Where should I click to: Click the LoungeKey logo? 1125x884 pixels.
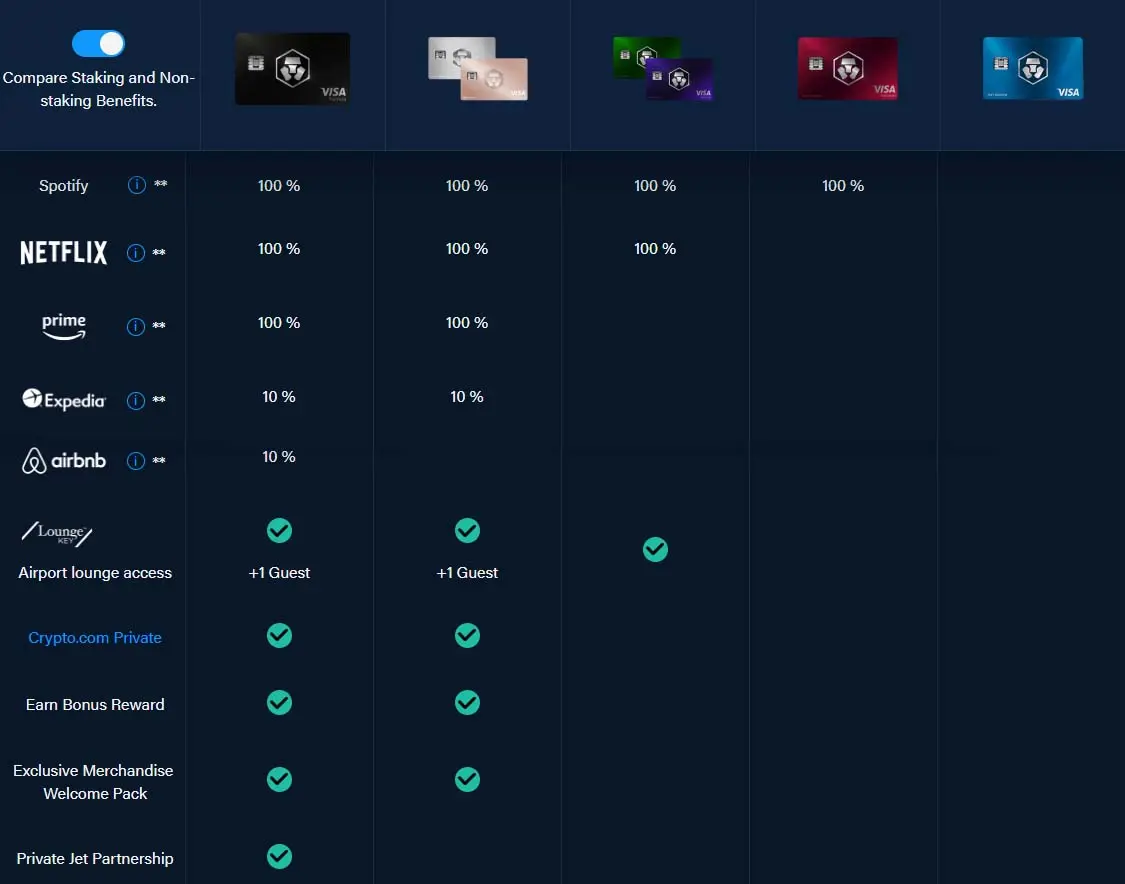[x=57, y=533]
